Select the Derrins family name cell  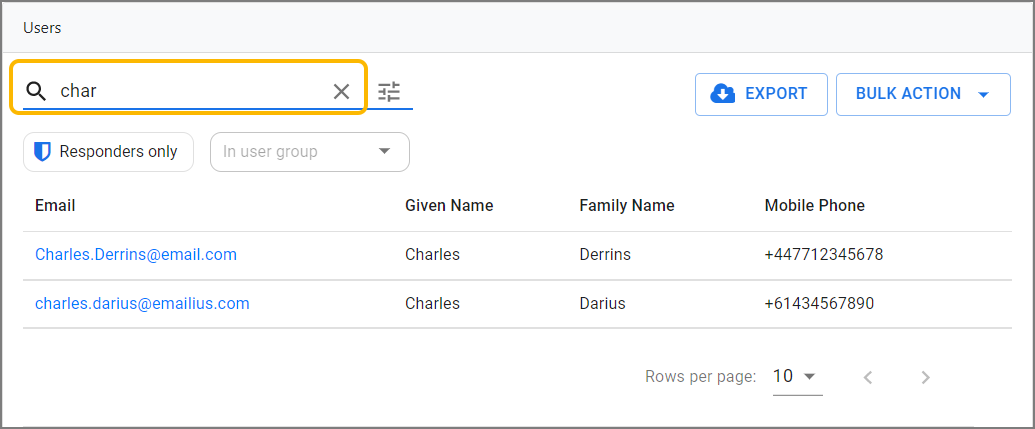[605, 254]
